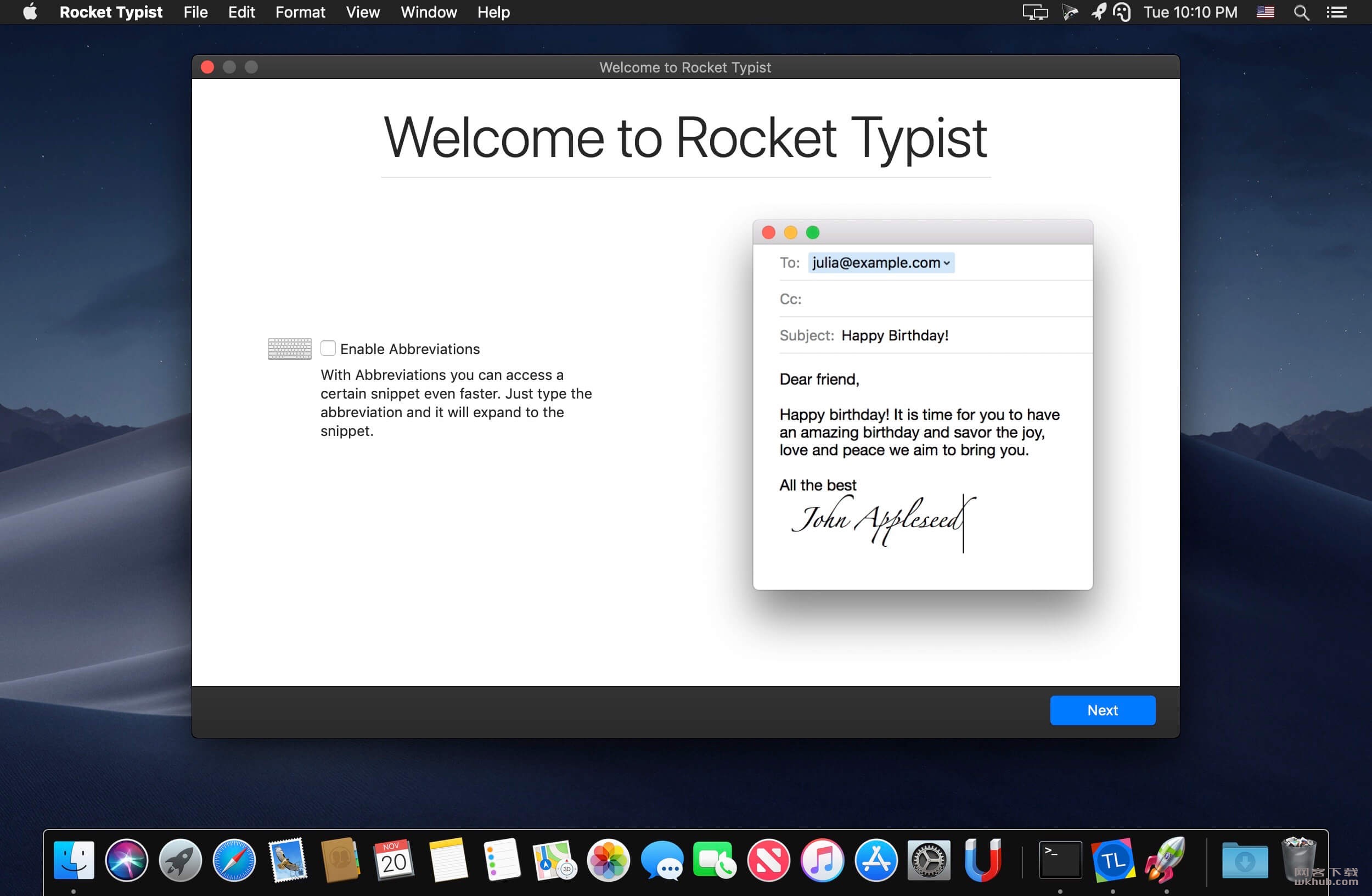Open the View menu
The height and width of the screenshot is (896, 1372).
point(363,12)
